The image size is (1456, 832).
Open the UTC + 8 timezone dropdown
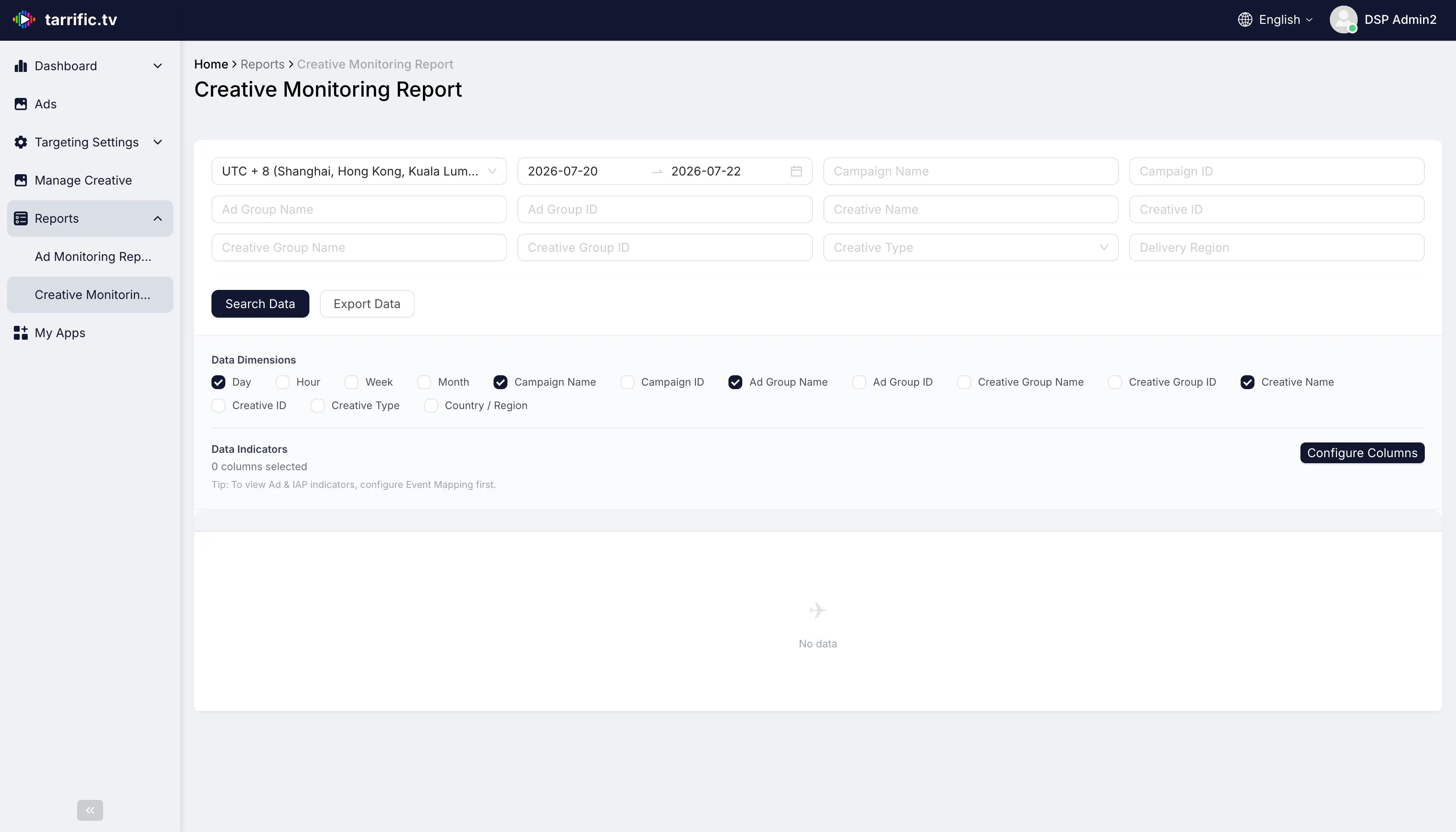click(x=359, y=171)
